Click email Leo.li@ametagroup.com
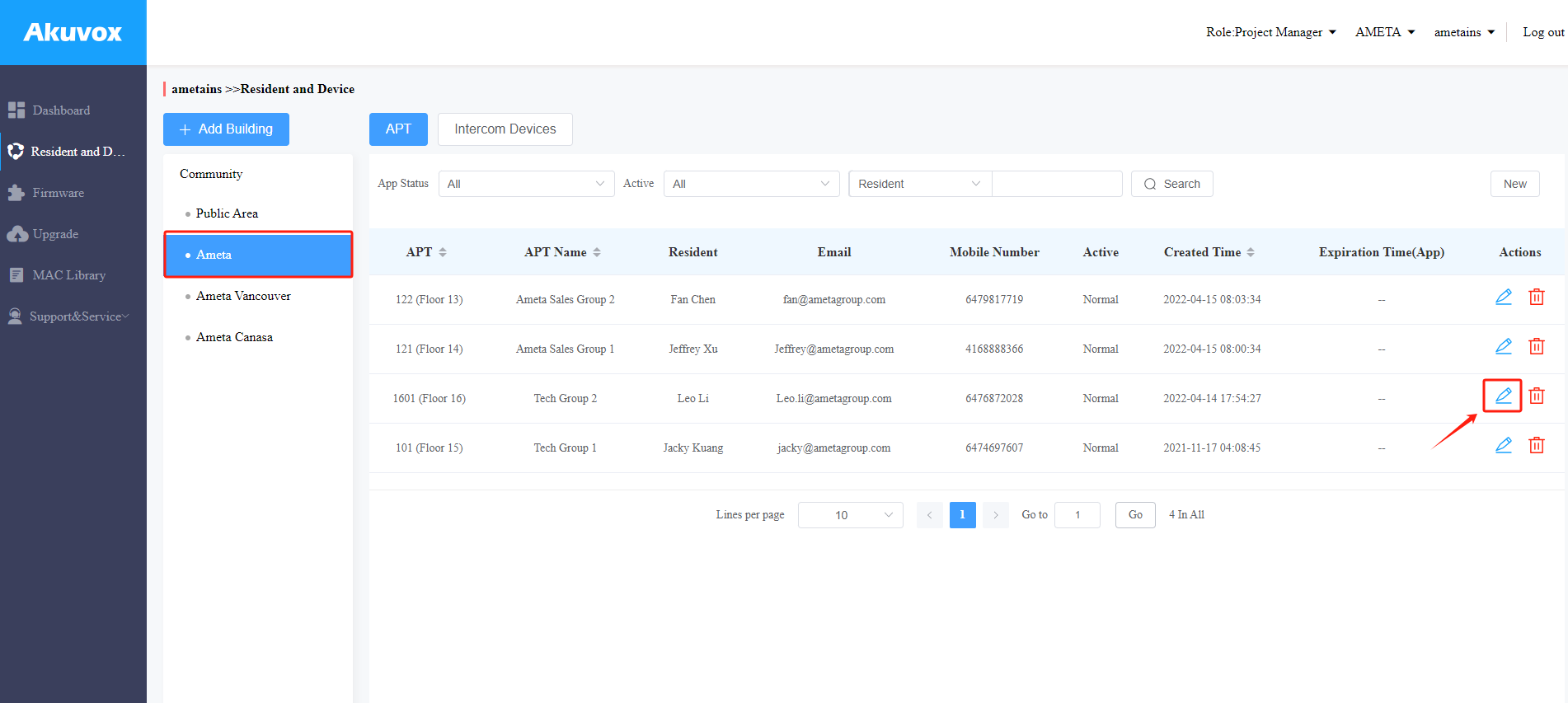The height and width of the screenshot is (703, 1568). coord(833,399)
